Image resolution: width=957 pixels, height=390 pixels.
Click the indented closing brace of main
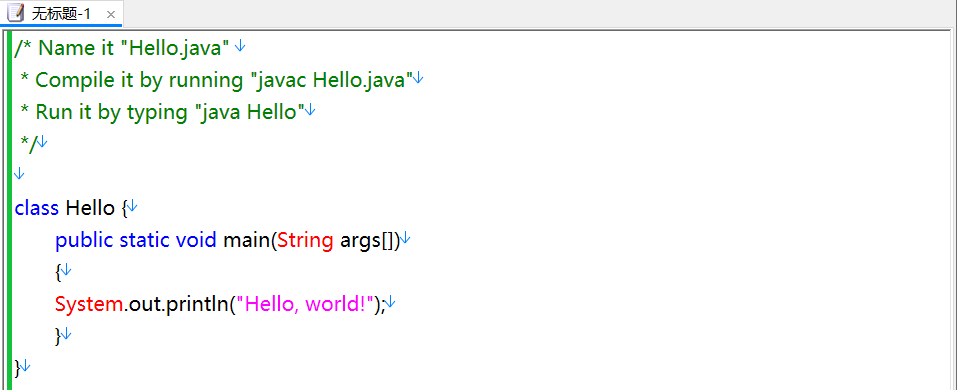pos(58,336)
